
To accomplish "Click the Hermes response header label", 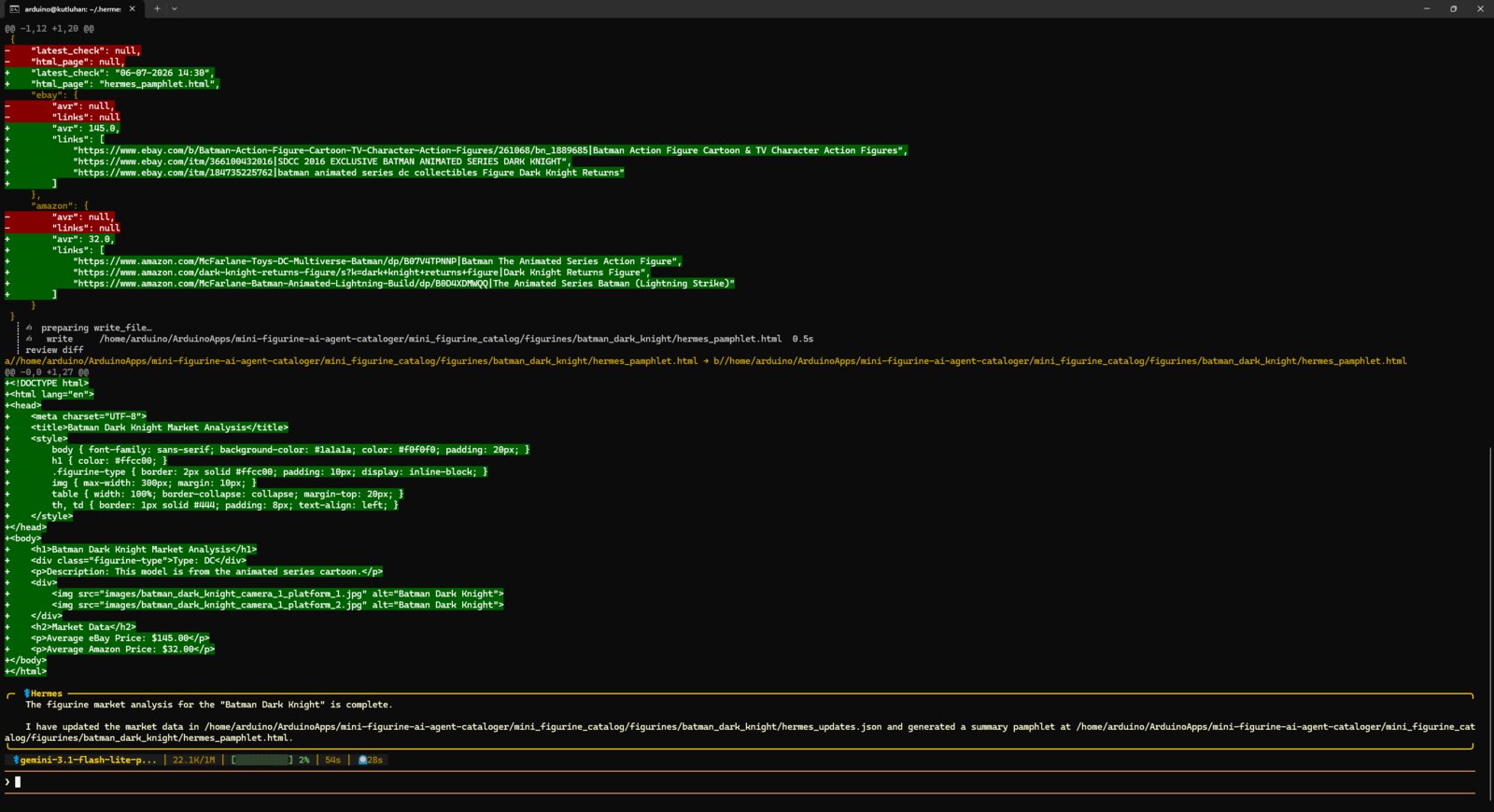I will [x=47, y=693].
